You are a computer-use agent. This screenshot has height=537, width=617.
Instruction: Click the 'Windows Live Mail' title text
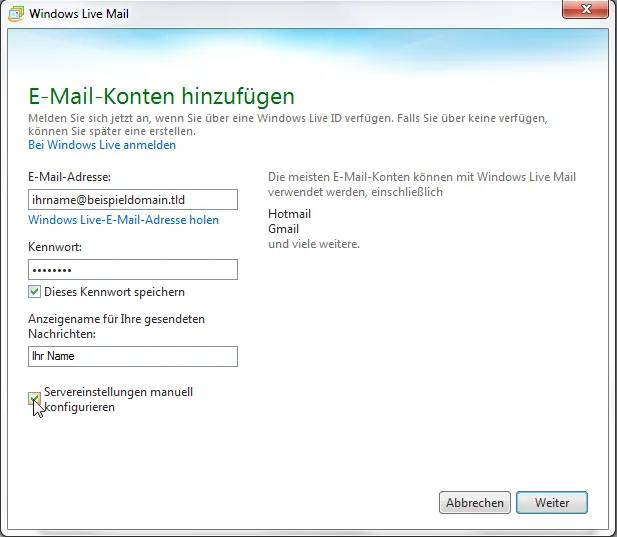coord(79,14)
